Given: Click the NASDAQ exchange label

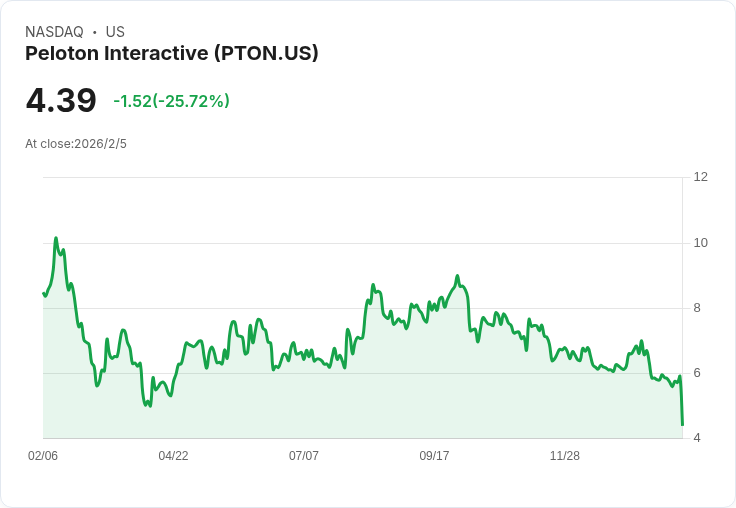Looking at the screenshot, I should [x=54, y=32].
